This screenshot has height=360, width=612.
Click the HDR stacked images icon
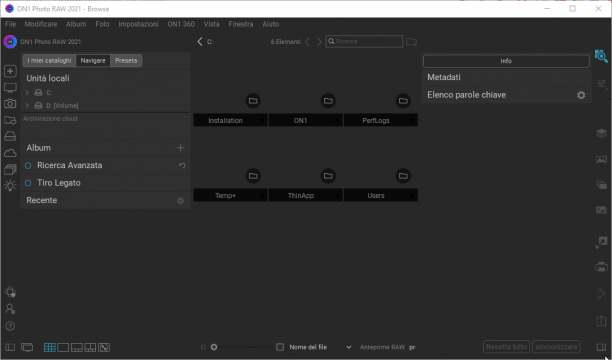tap(601, 184)
